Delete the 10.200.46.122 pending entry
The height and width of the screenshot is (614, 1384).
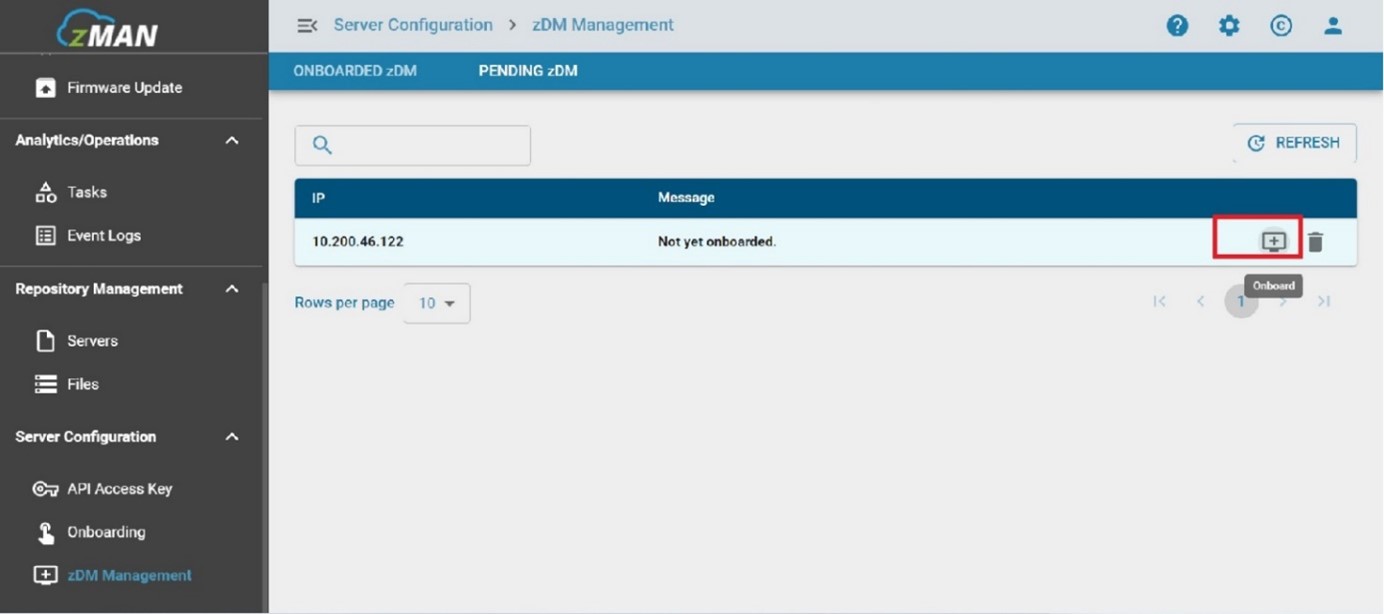(1315, 242)
